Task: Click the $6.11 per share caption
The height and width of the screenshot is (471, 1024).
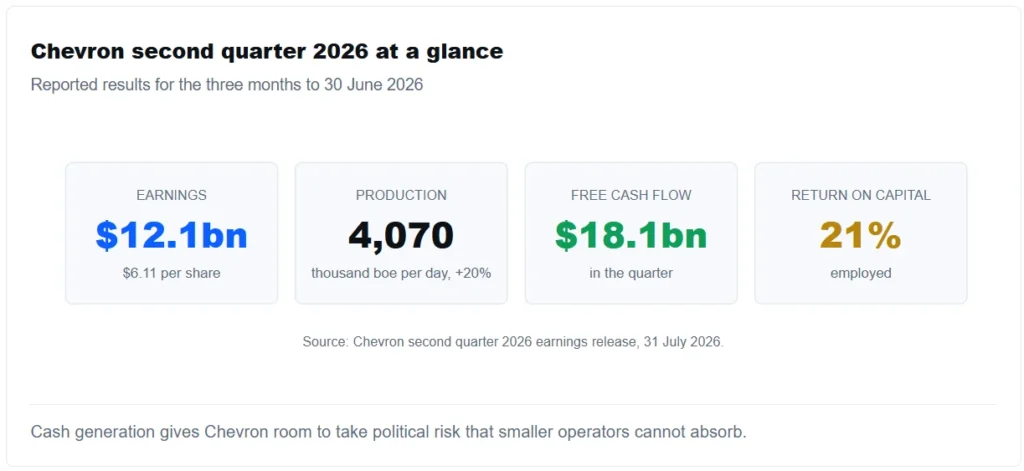Action: coord(171,273)
